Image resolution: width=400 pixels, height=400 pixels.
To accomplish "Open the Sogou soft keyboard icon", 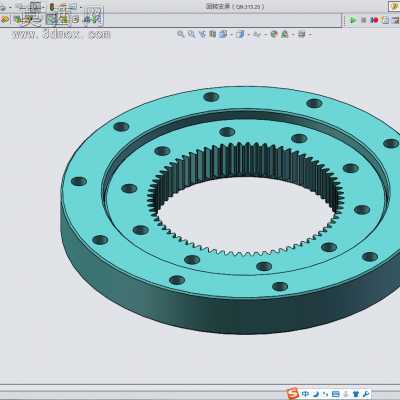I will [x=335, y=394].
